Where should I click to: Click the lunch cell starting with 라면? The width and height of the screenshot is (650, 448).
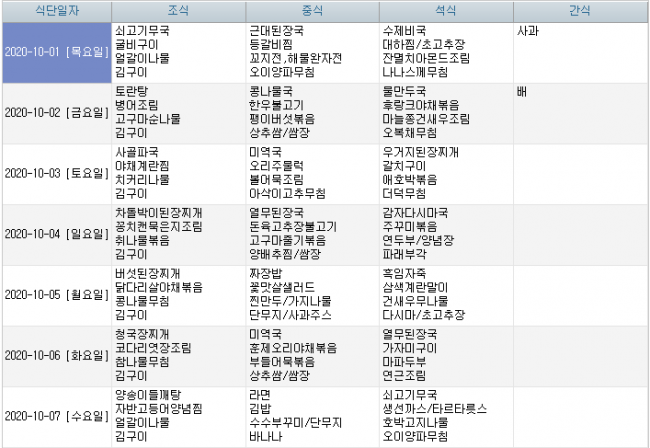coord(312,416)
